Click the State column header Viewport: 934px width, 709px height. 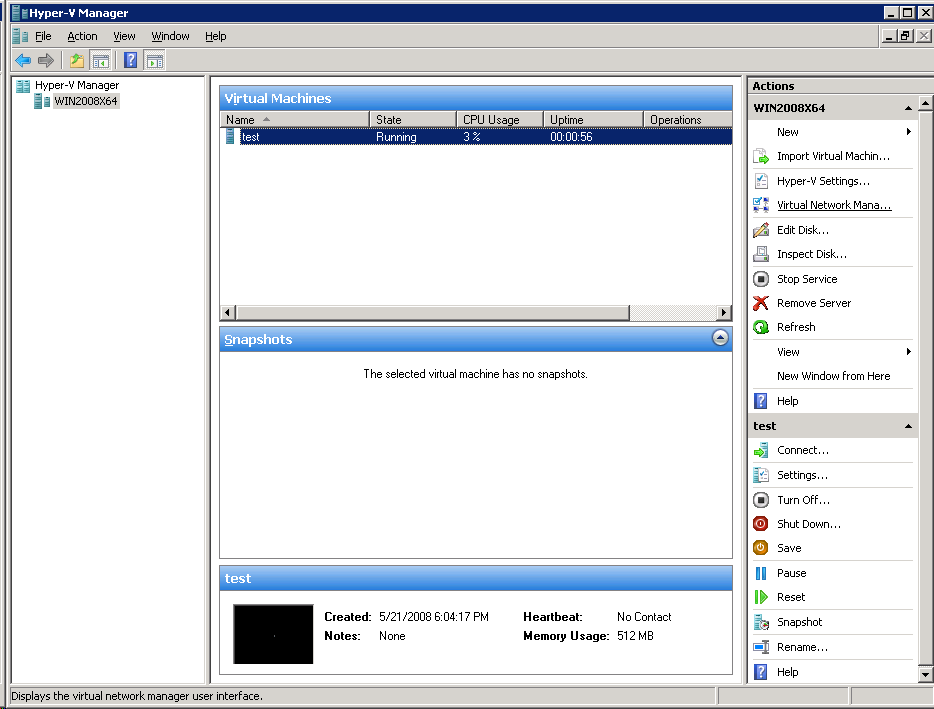[x=413, y=120]
